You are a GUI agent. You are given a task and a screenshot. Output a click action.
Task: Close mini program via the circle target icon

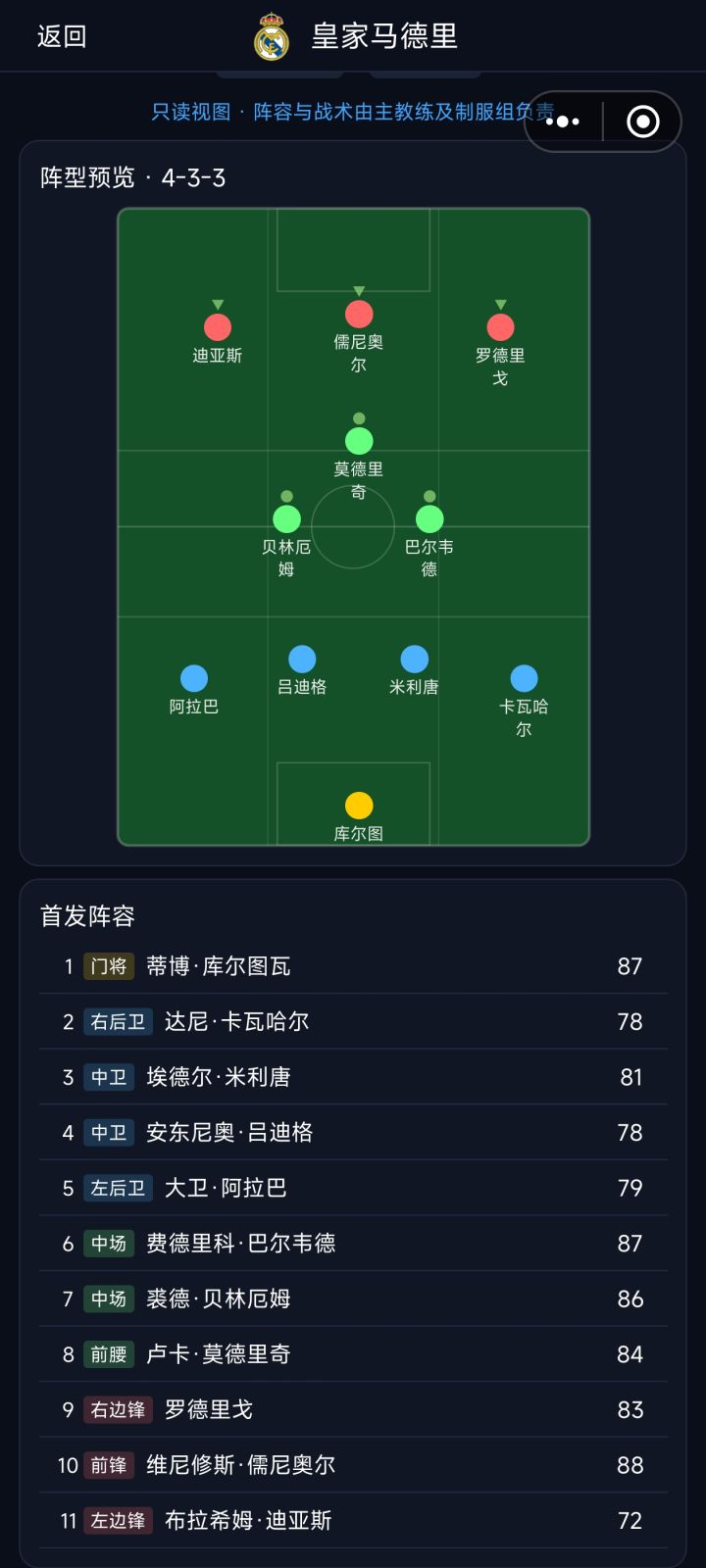tap(642, 122)
